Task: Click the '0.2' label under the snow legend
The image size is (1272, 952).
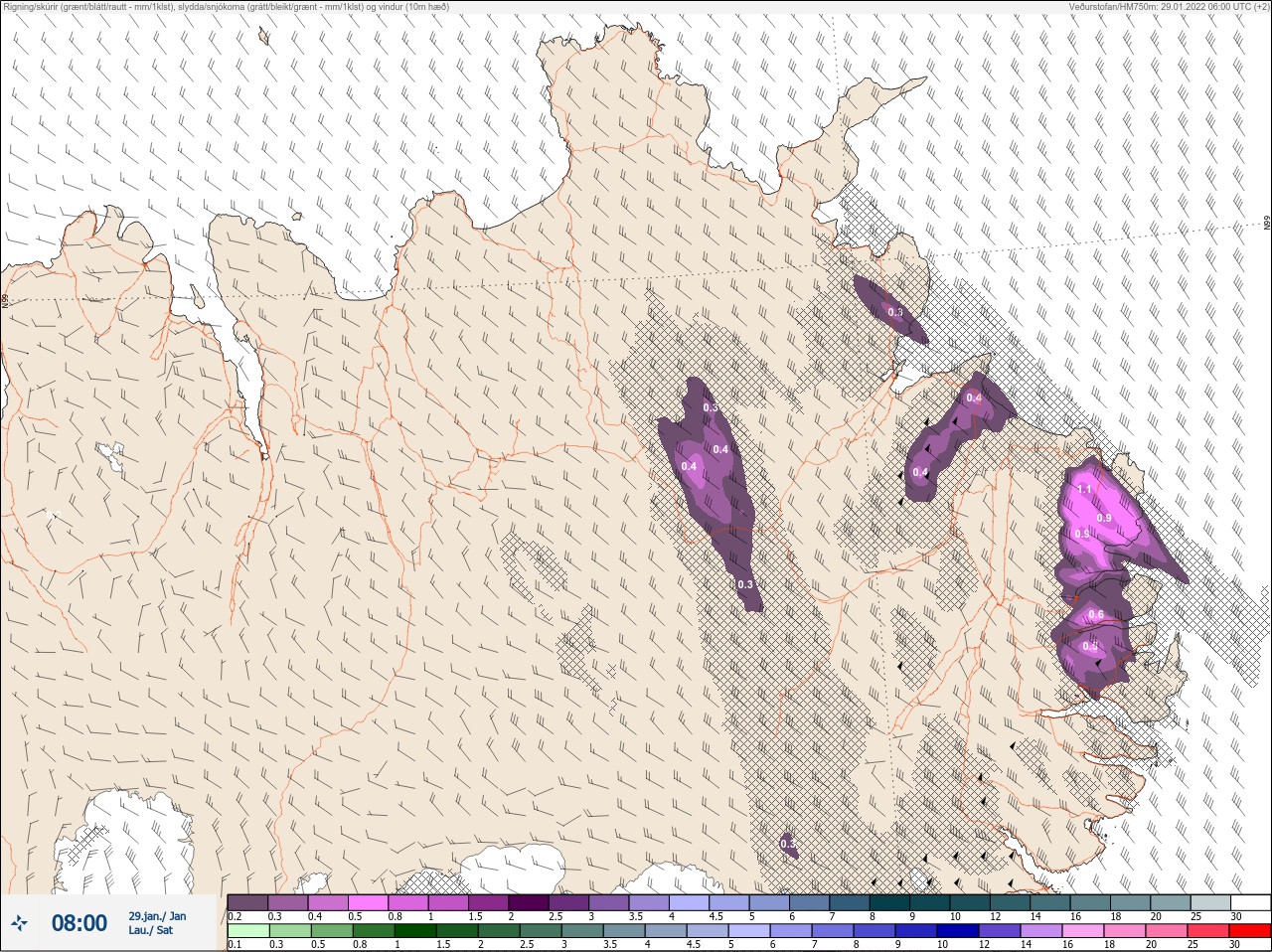Action: click(x=235, y=916)
